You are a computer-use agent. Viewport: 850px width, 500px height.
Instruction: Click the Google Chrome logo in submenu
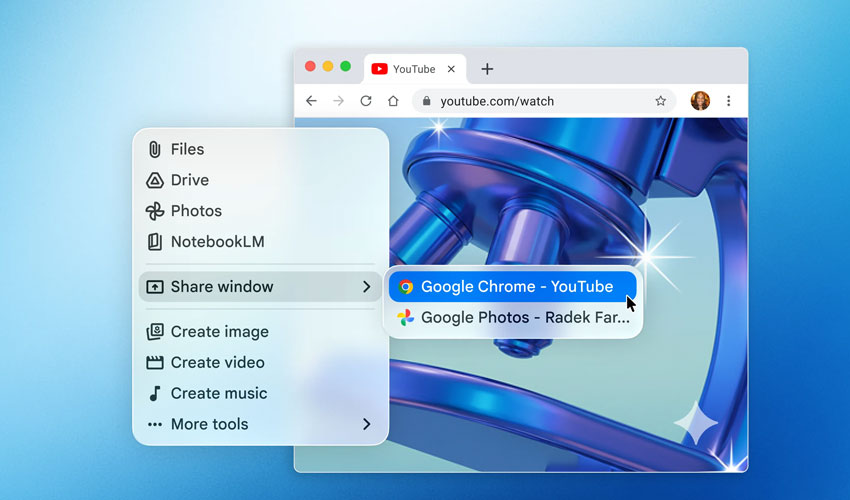point(405,286)
